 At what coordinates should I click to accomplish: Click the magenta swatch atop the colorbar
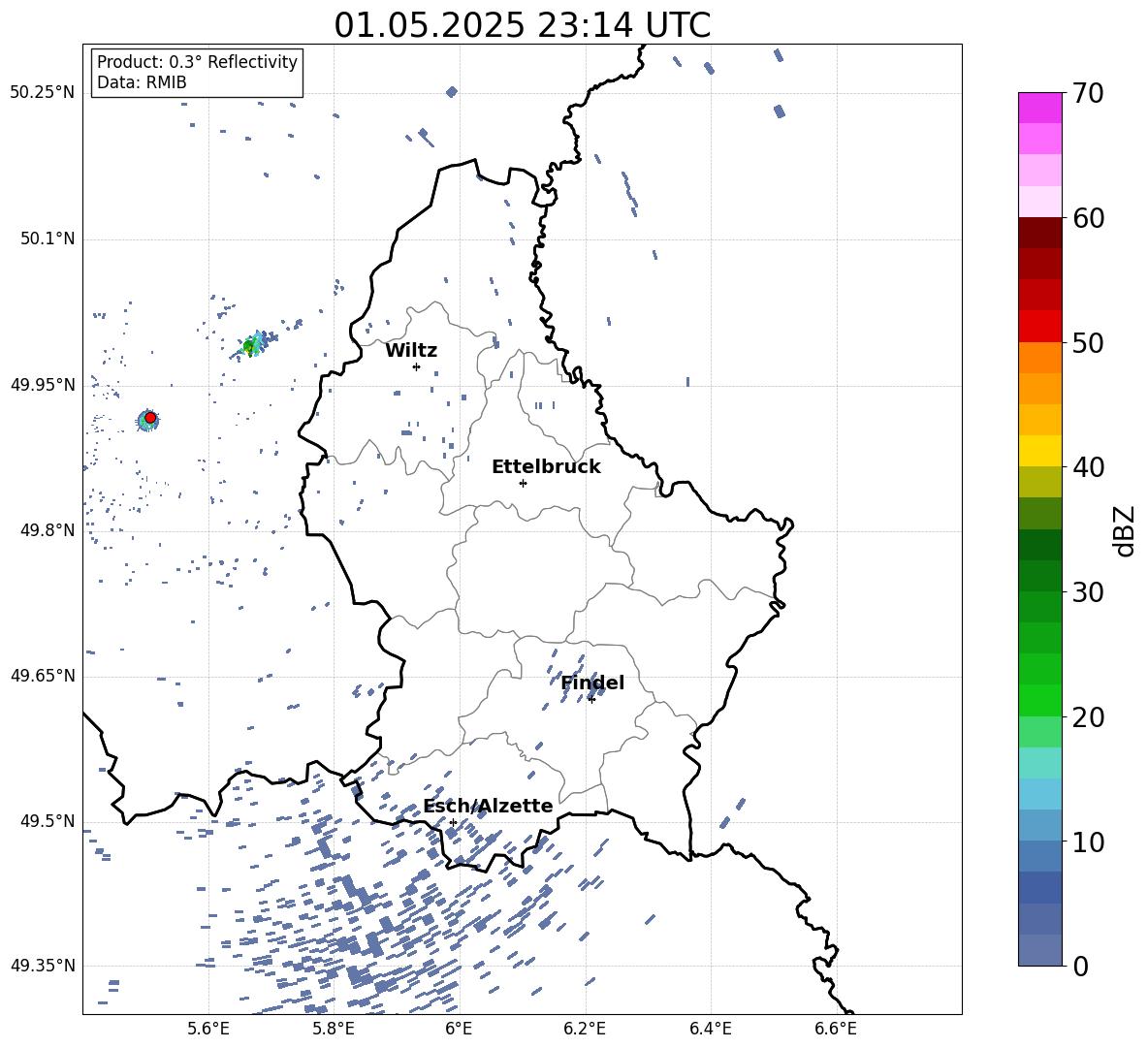click(x=1040, y=108)
